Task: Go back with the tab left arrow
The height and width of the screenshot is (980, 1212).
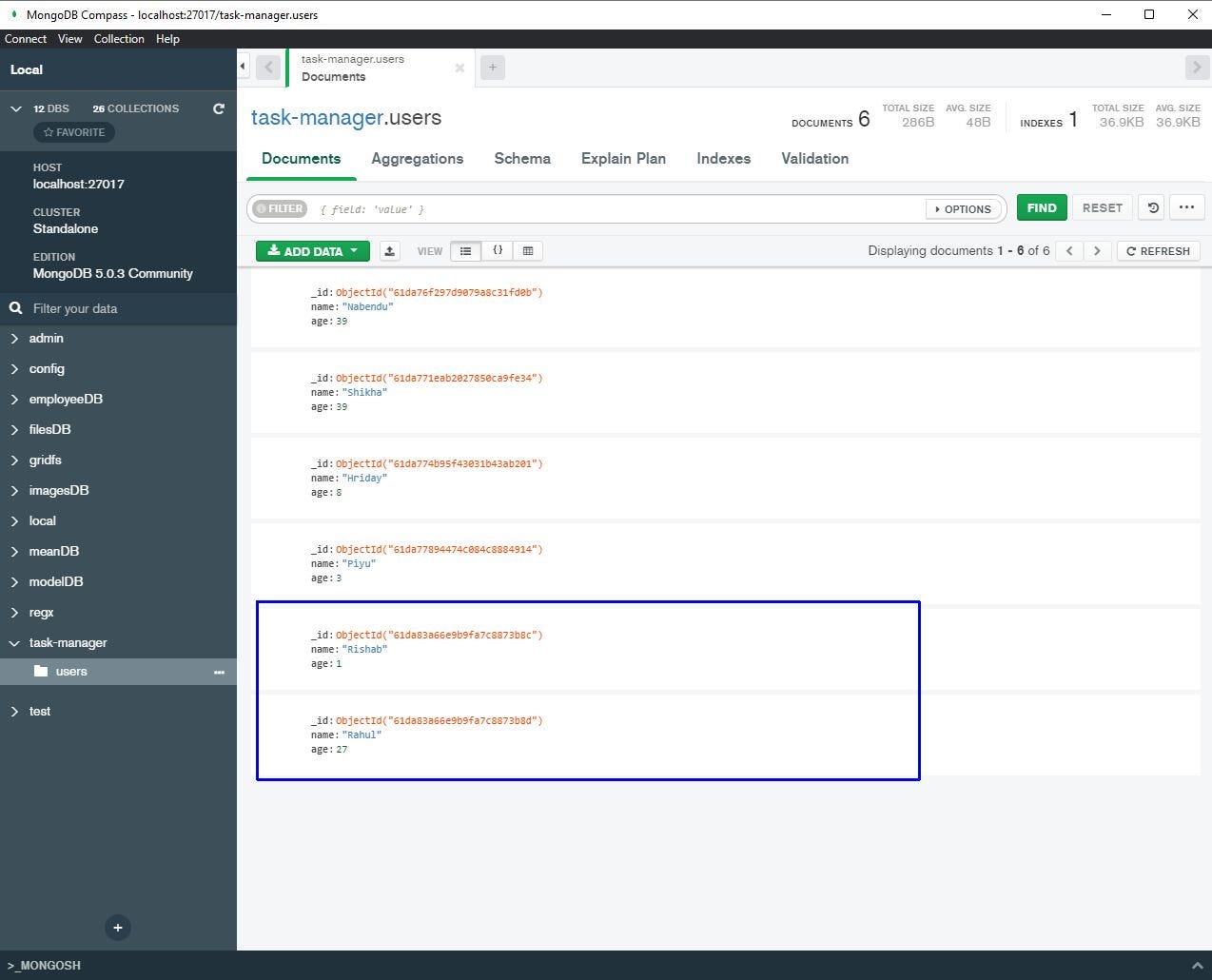Action: [x=268, y=68]
